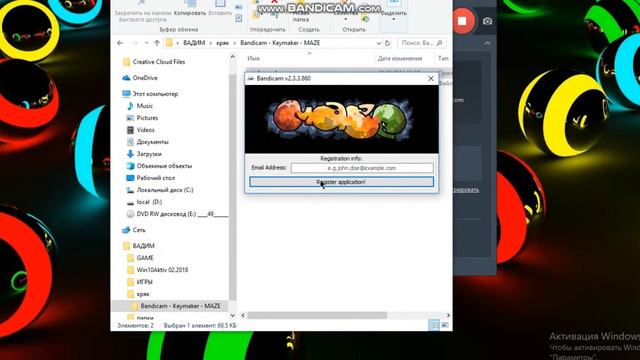Collapse the Bandicam panel chevron

488,43
